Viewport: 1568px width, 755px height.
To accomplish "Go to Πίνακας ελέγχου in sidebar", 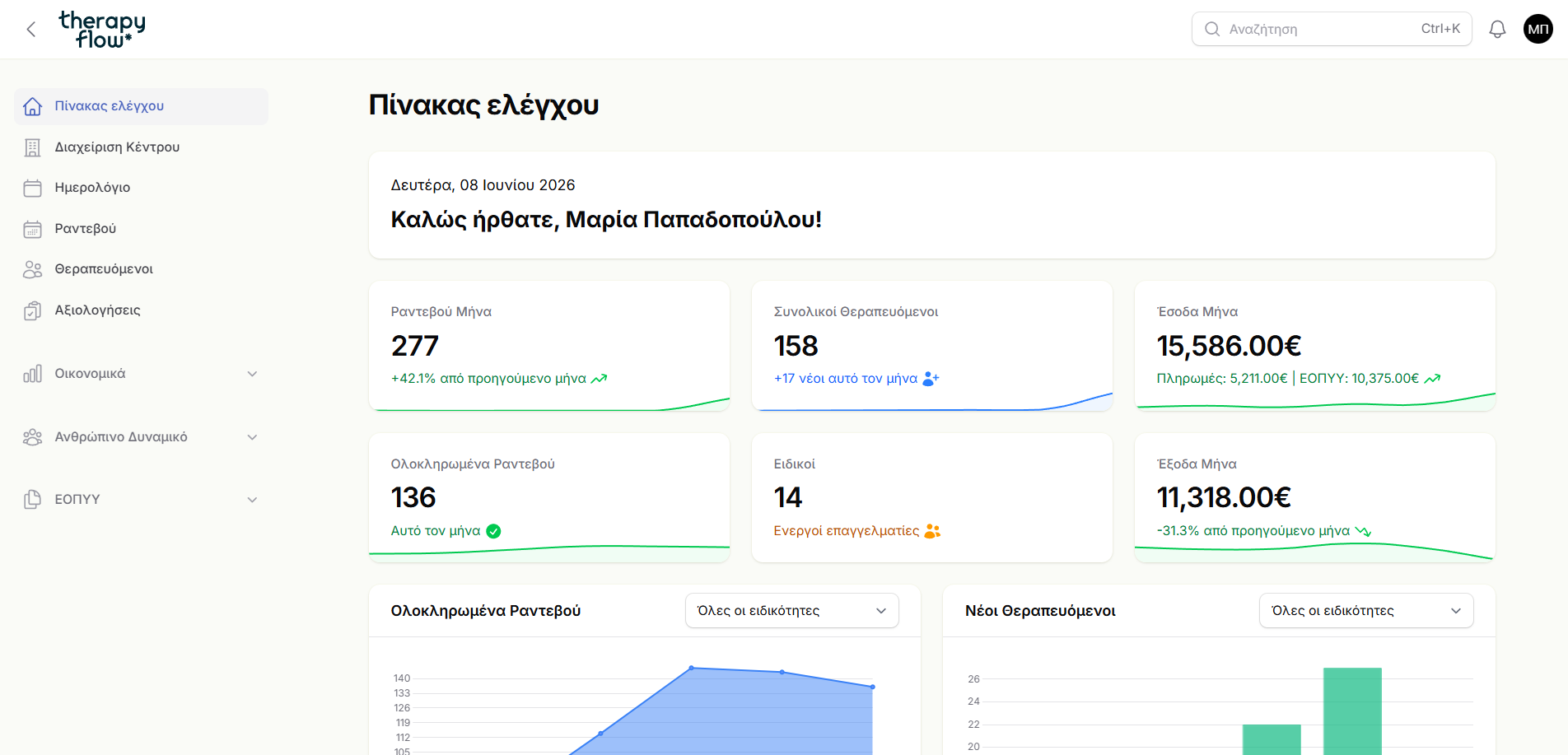I will (142, 106).
